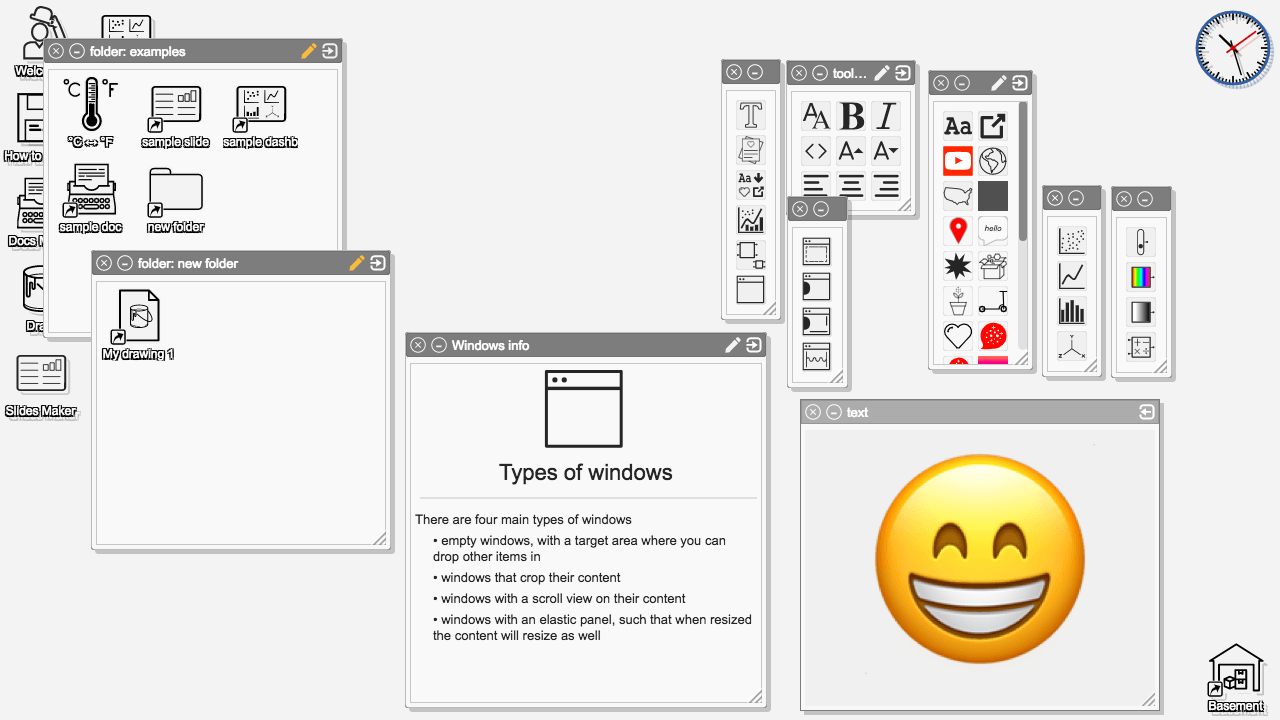The height and width of the screenshot is (720, 1280).
Task: Pick the vertical slider widget icon
Action: click(x=1141, y=242)
